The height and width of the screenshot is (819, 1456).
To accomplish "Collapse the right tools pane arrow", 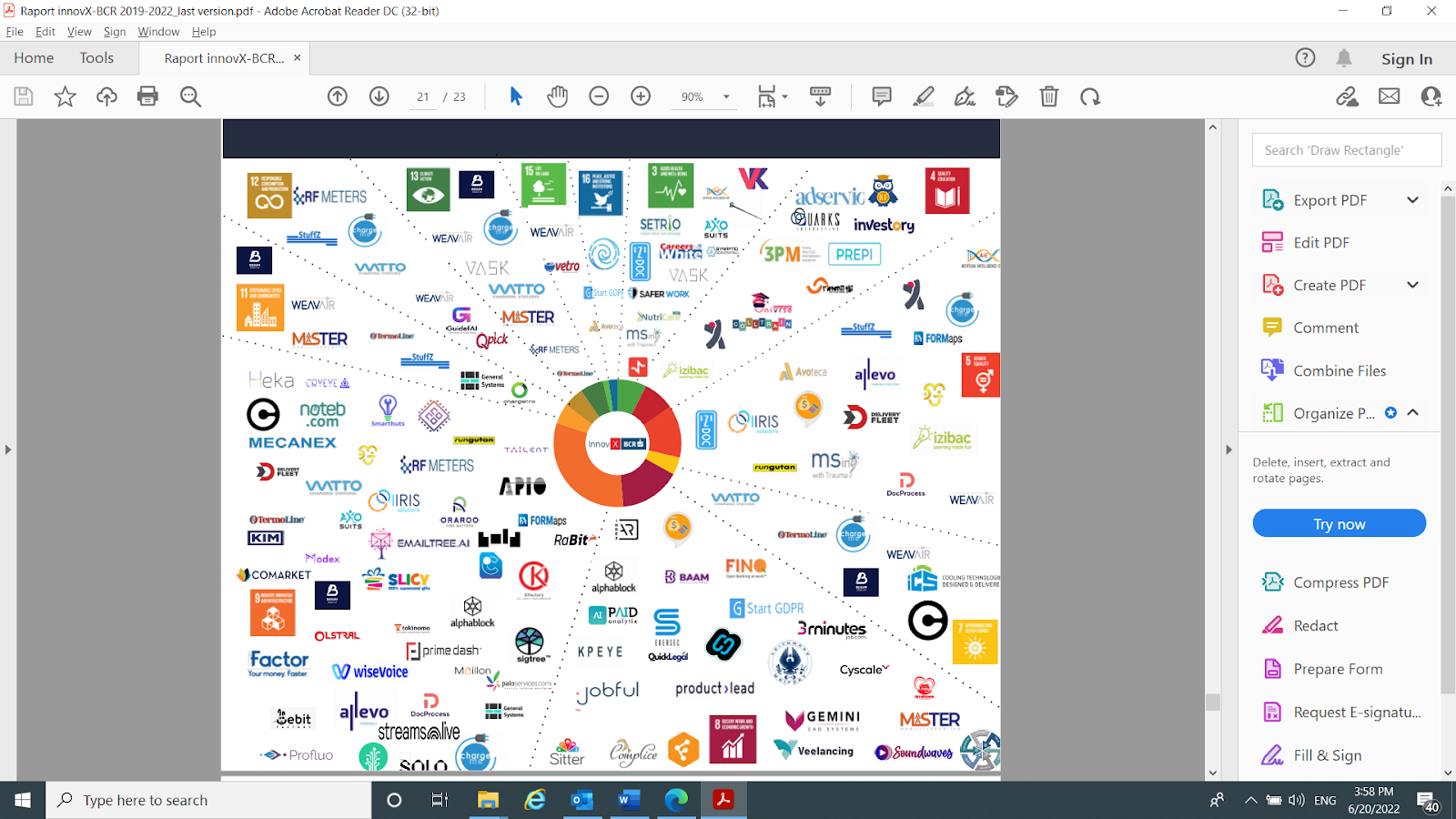I will click(1228, 450).
